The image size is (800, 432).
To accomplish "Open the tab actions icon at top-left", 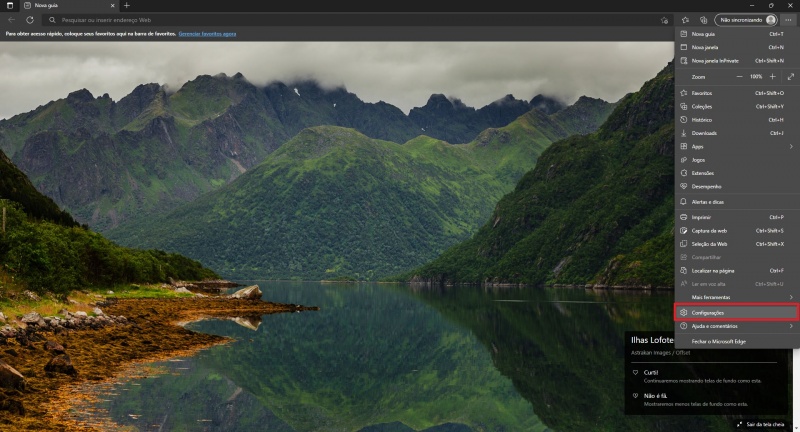I will tap(9, 5).
